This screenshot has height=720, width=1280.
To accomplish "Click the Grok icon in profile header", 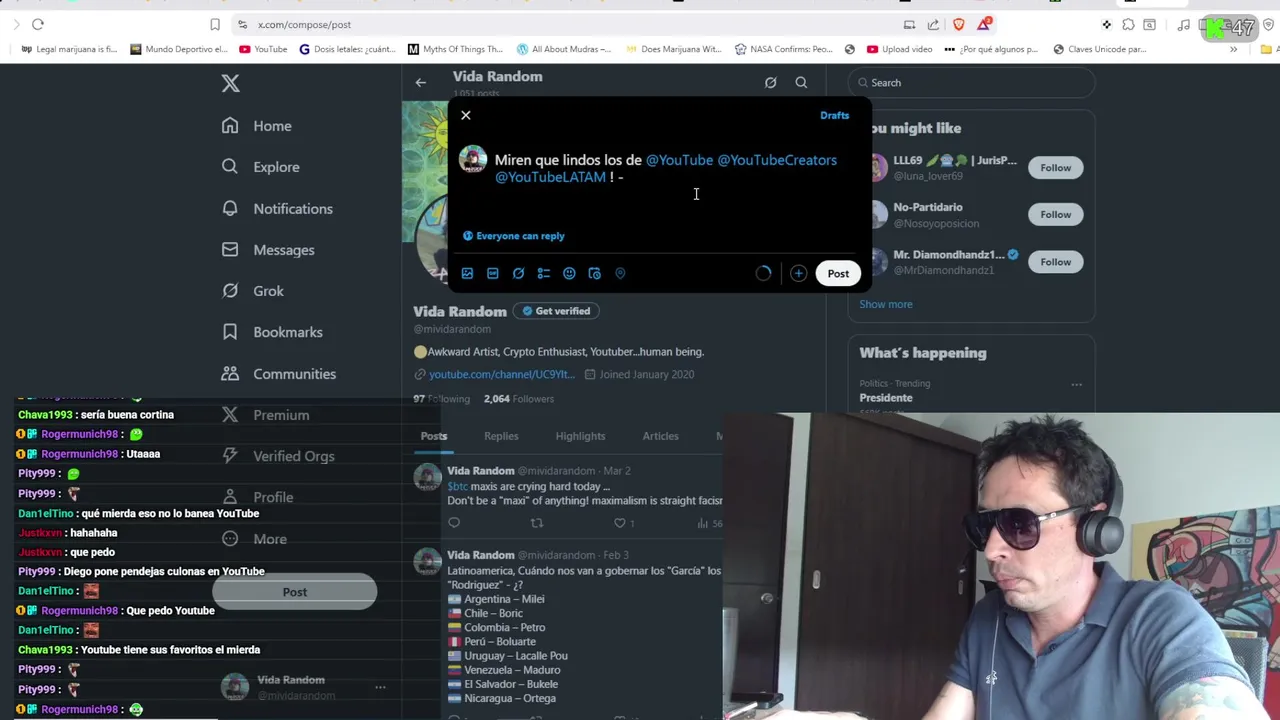I will click(x=770, y=83).
